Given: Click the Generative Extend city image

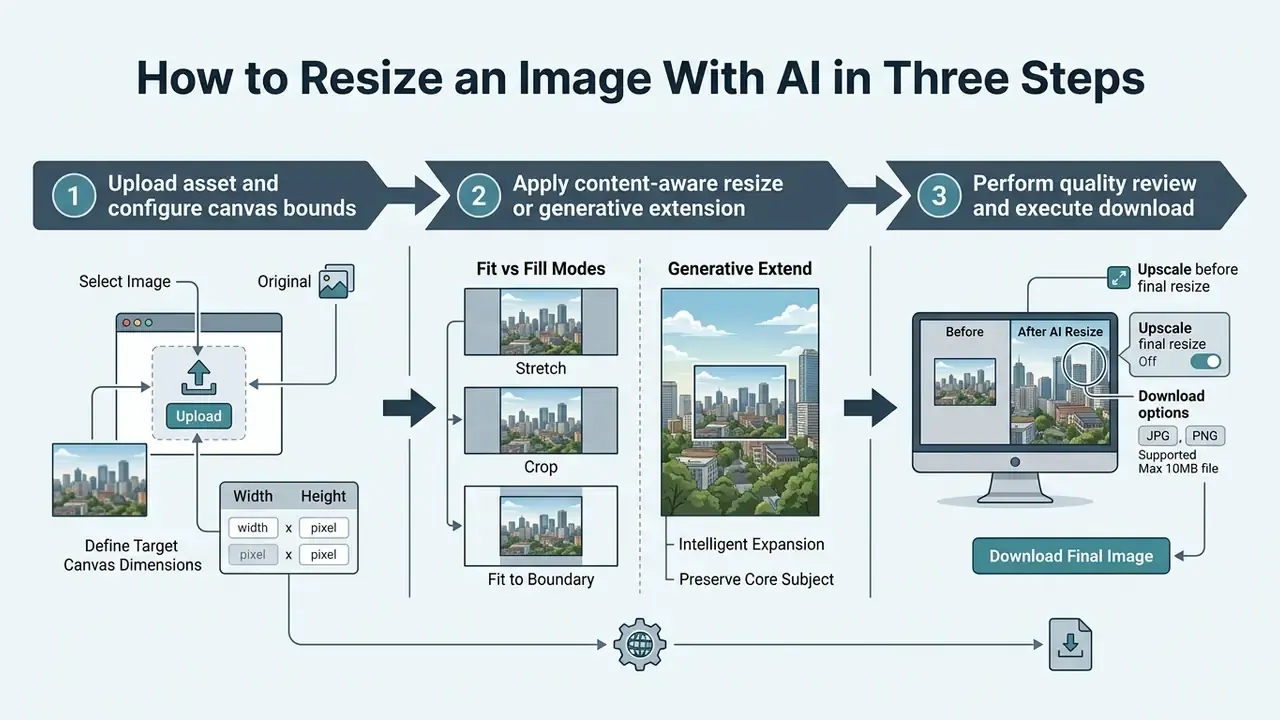Looking at the screenshot, I should pos(740,403).
